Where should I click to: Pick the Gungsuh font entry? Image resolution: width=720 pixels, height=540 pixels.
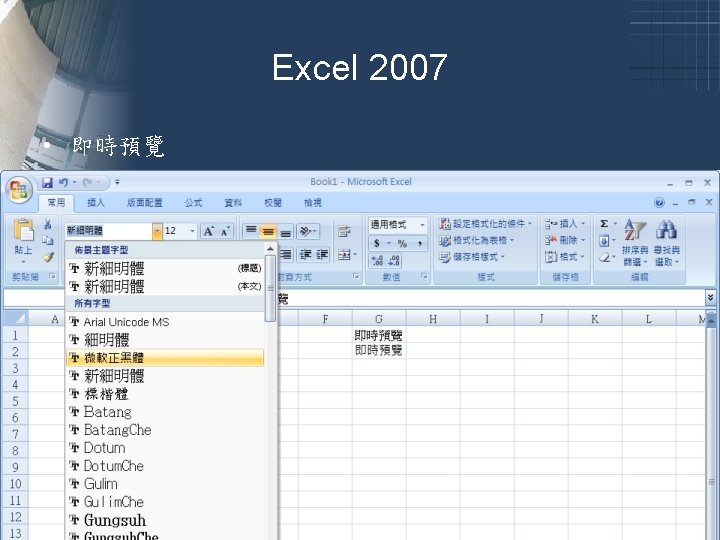point(165,520)
